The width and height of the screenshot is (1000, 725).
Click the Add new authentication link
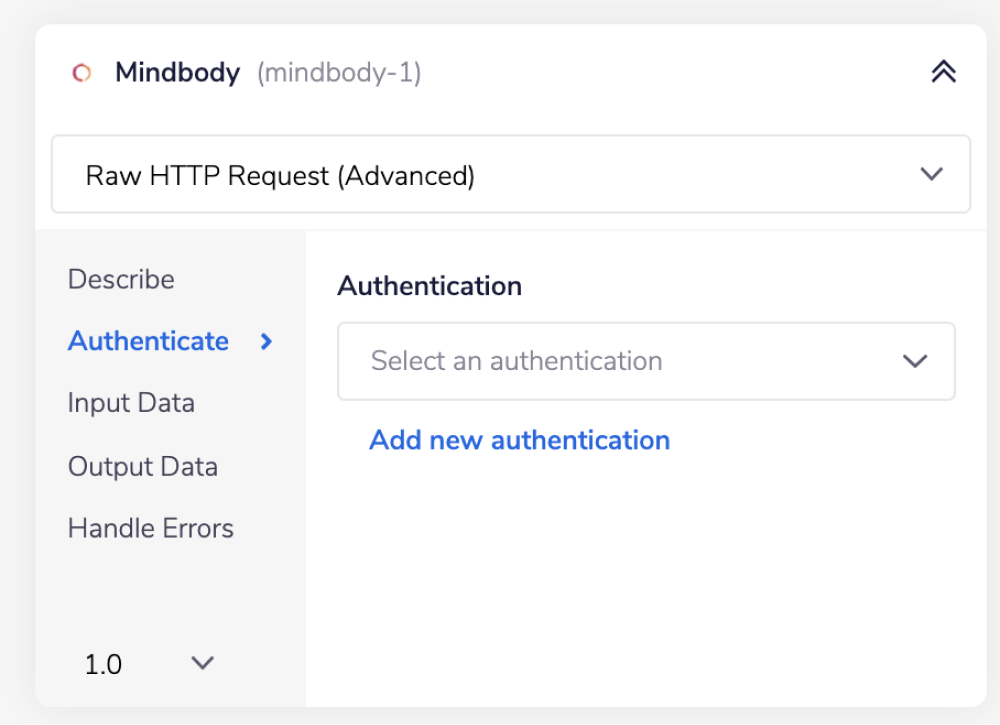tap(519, 440)
